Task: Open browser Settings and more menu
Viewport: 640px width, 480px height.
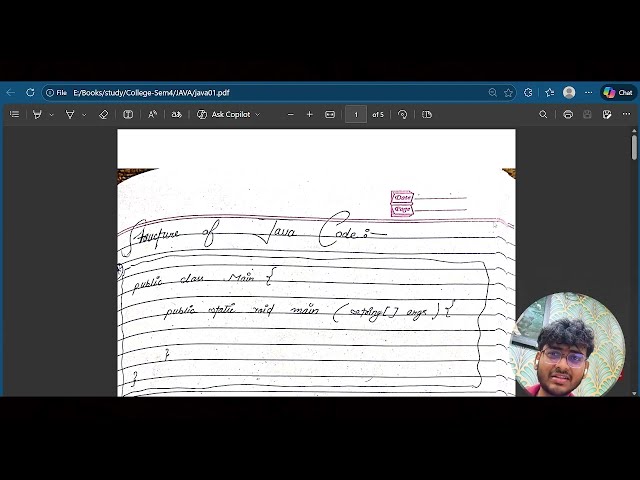Action: [589, 93]
